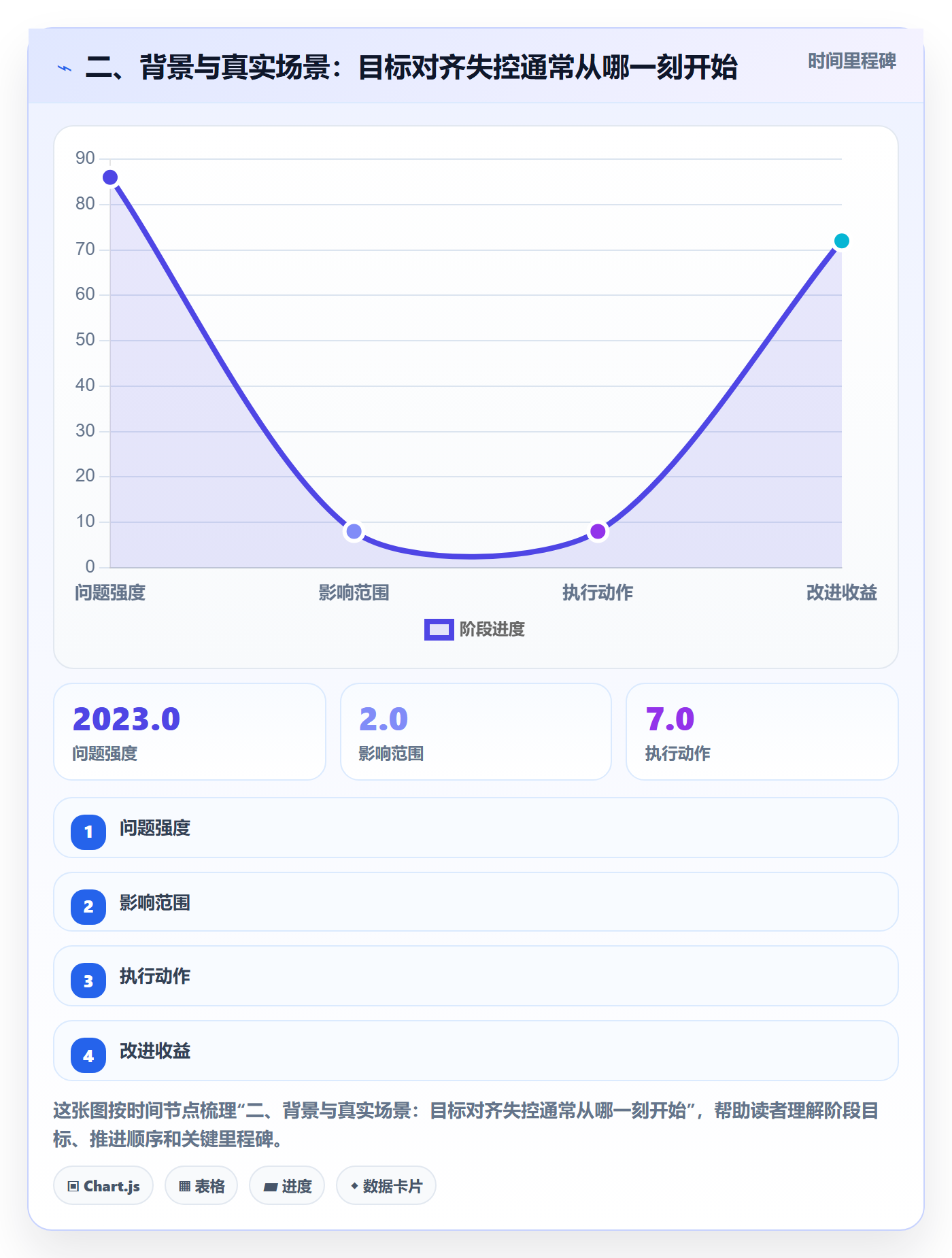Click the 表格 tag

[x=201, y=1186]
